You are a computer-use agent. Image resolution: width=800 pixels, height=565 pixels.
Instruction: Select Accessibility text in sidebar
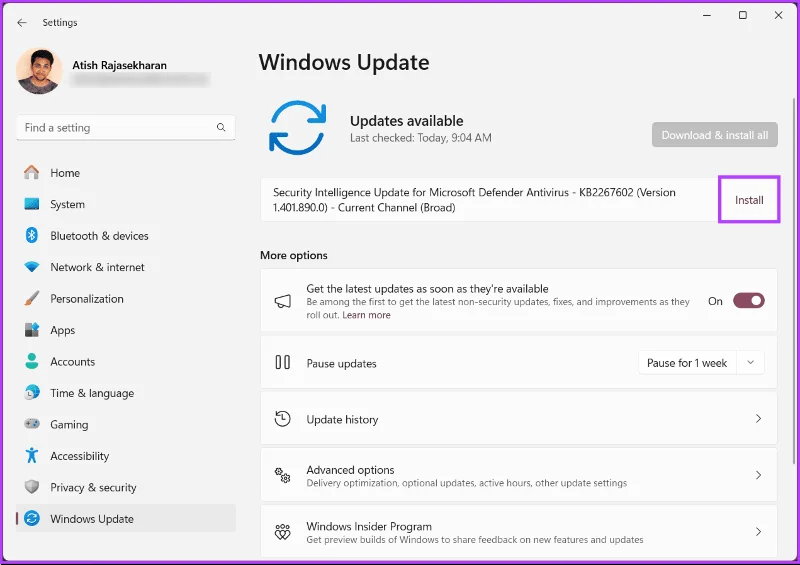[80, 456]
